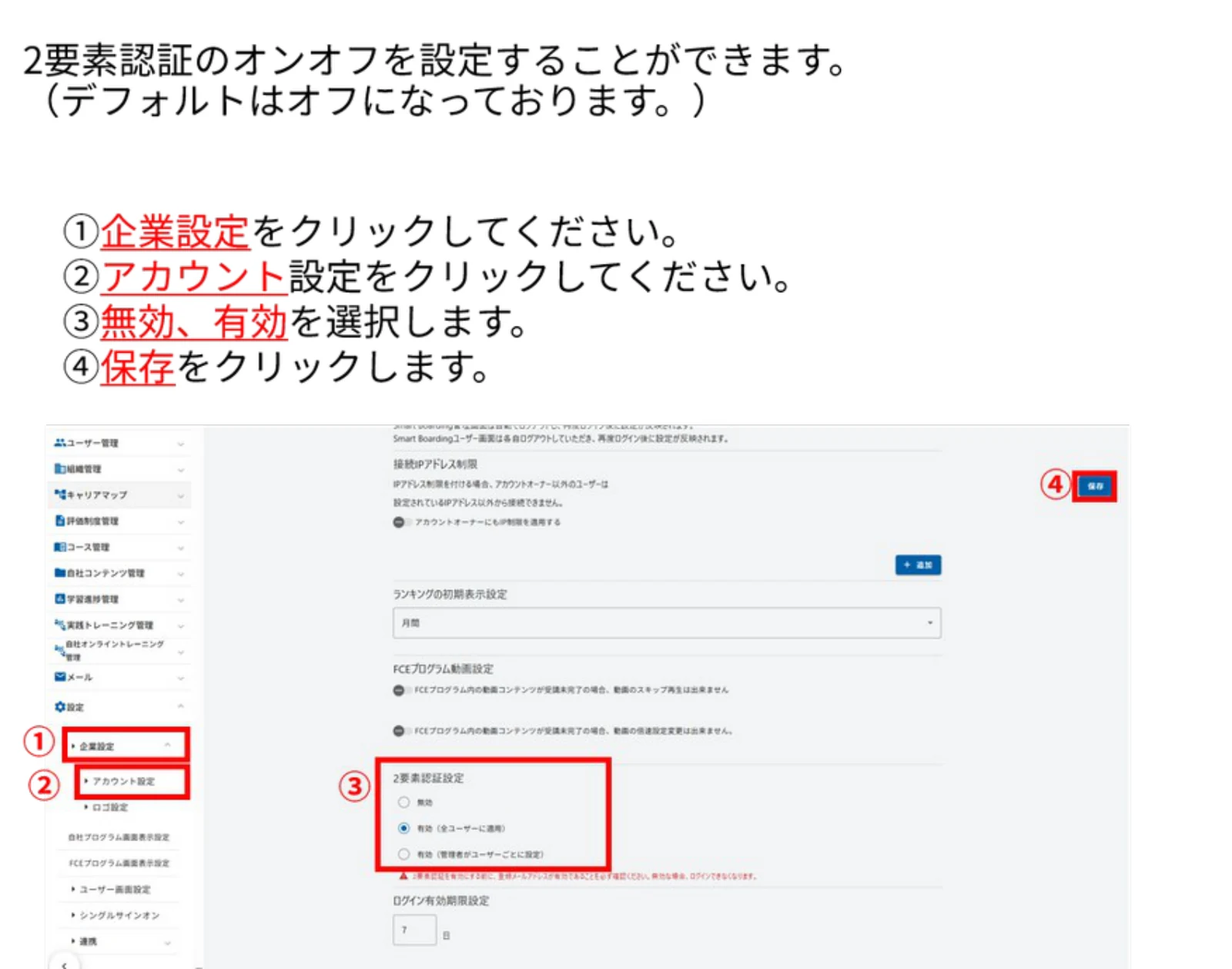
Task: Click the 自社コンテンツ管理 folder icon
Action: (x=60, y=572)
